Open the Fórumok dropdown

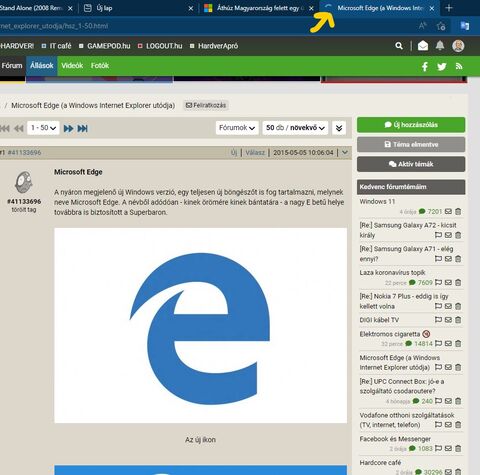click(x=237, y=128)
